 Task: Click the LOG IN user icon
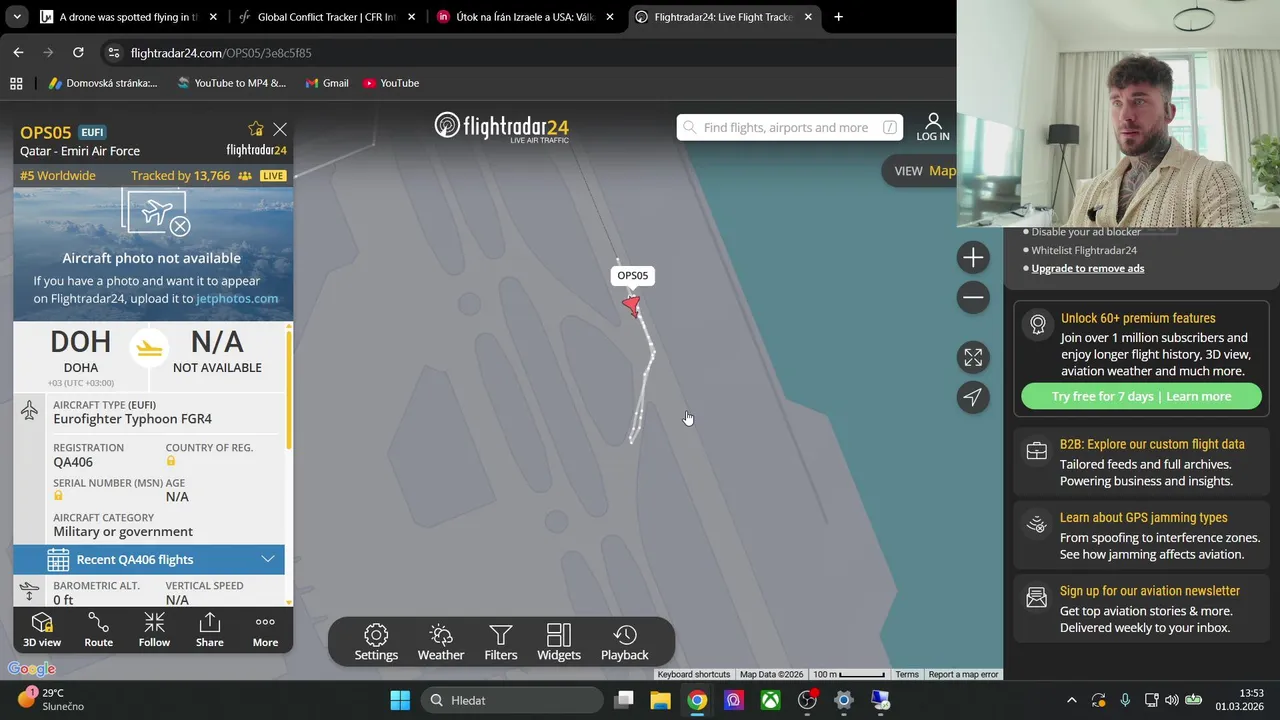click(x=933, y=127)
